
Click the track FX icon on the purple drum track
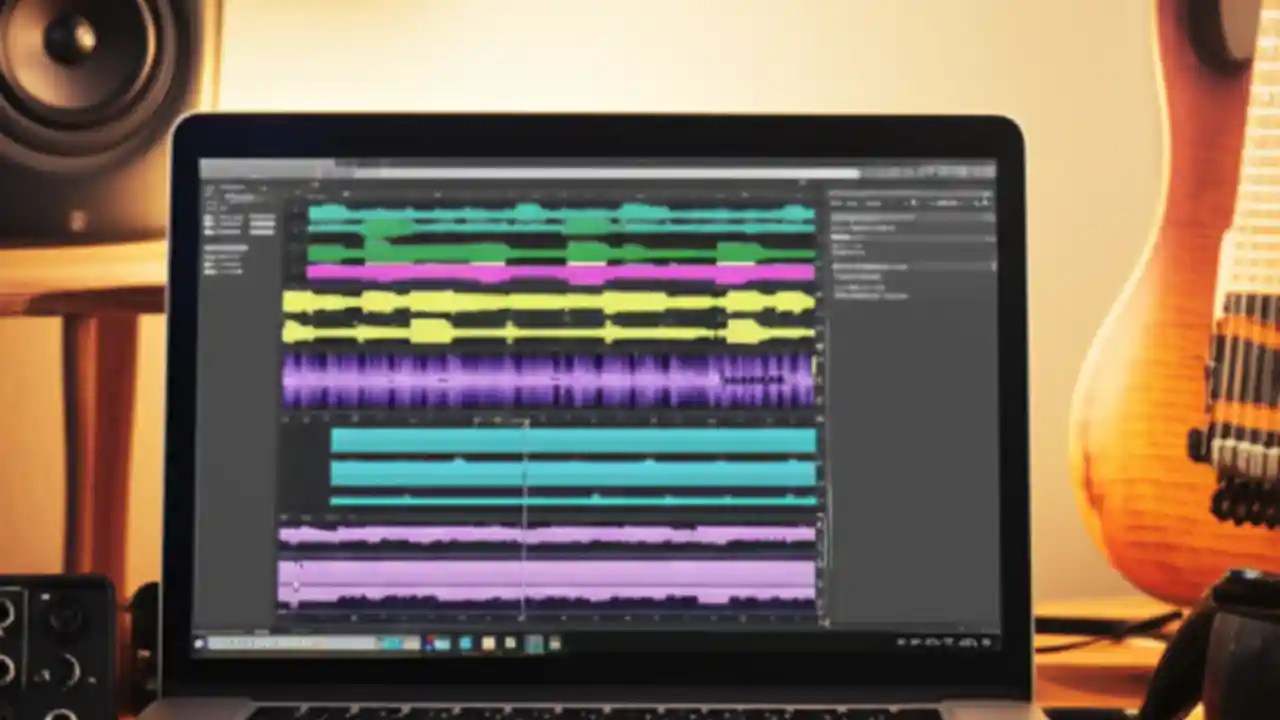pyautogui.click(x=296, y=380)
